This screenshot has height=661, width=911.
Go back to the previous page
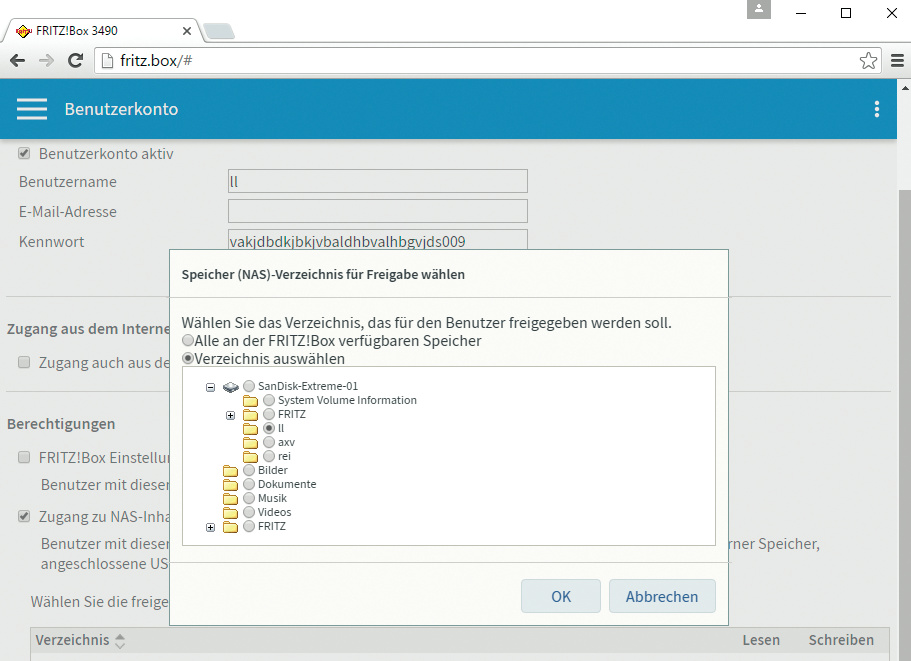tap(18, 61)
